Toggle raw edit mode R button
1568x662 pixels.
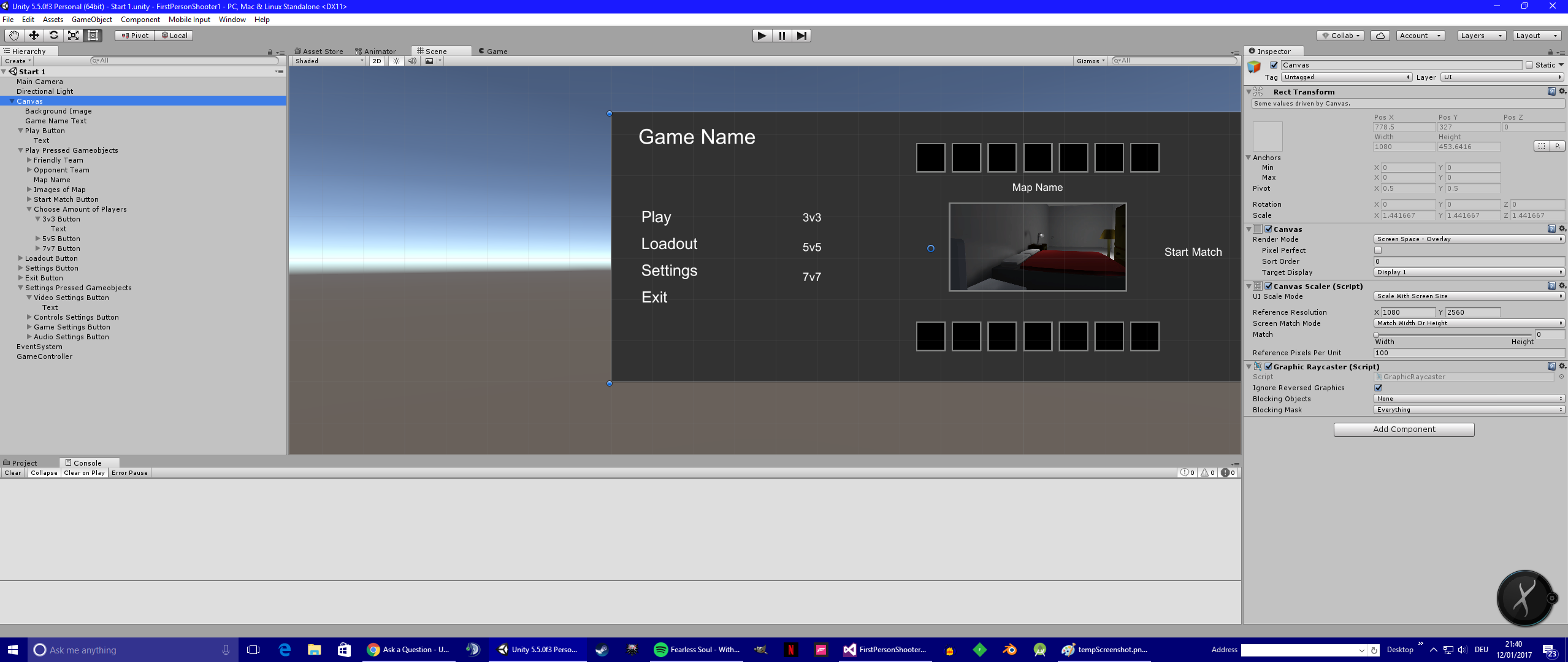1558,146
